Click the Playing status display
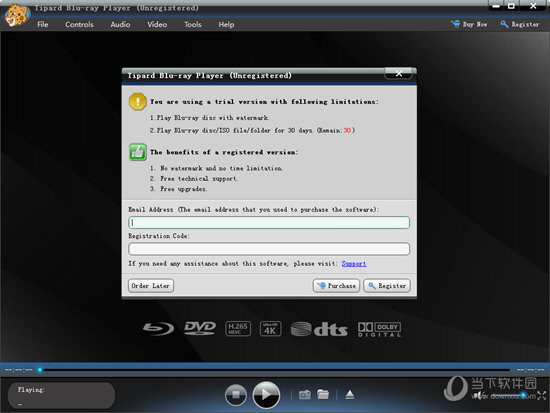Viewport: 550px width, 413px height. tap(61, 395)
